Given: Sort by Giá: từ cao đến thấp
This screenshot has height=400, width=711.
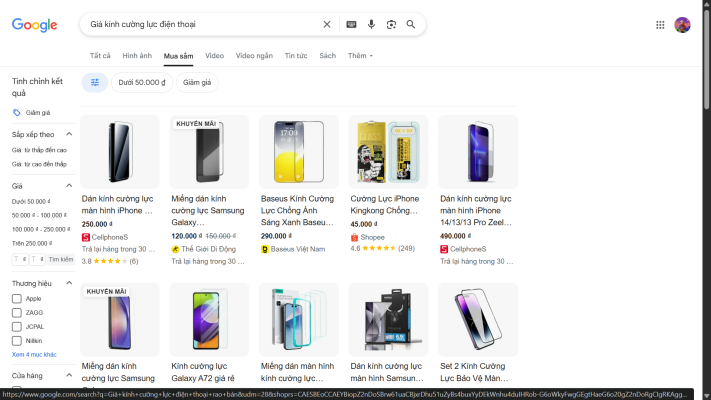Looking at the screenshot, I should (x=39, y=164).
